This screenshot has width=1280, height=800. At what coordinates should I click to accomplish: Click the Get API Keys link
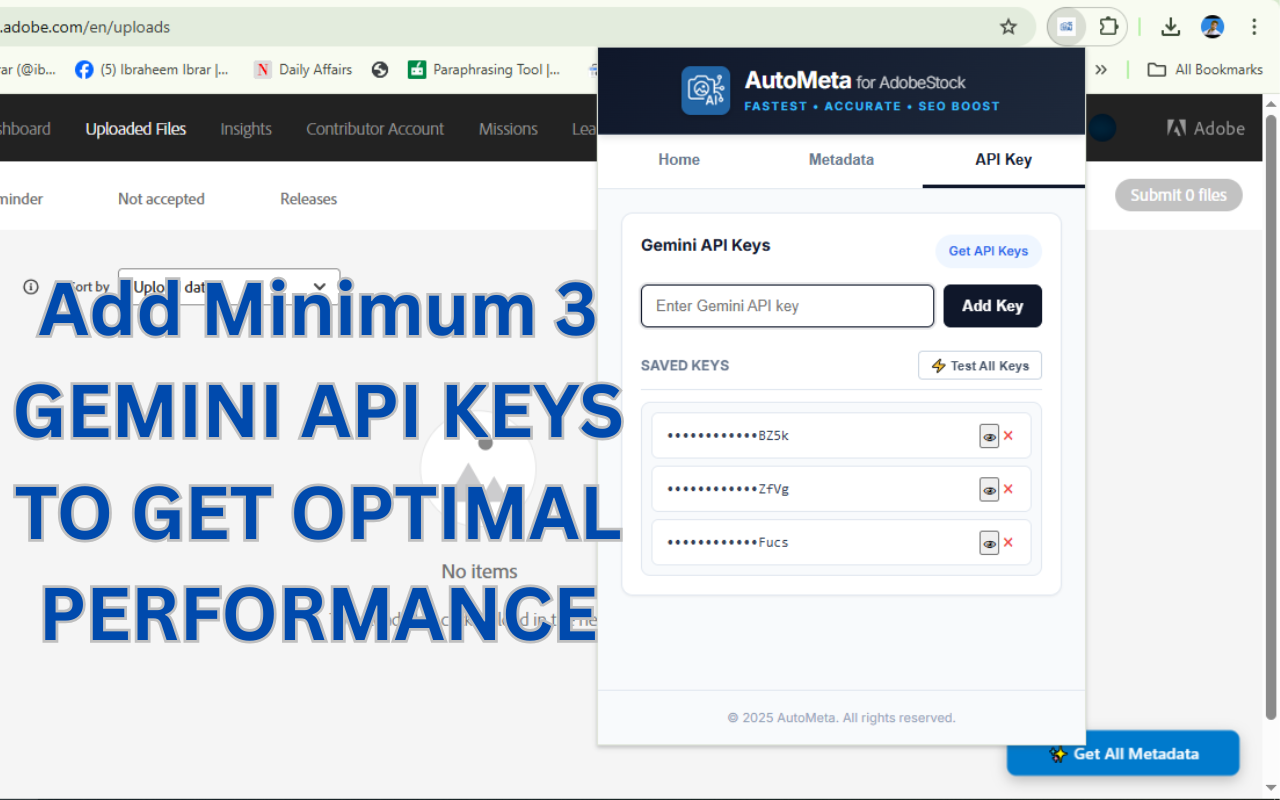point(988,251)
